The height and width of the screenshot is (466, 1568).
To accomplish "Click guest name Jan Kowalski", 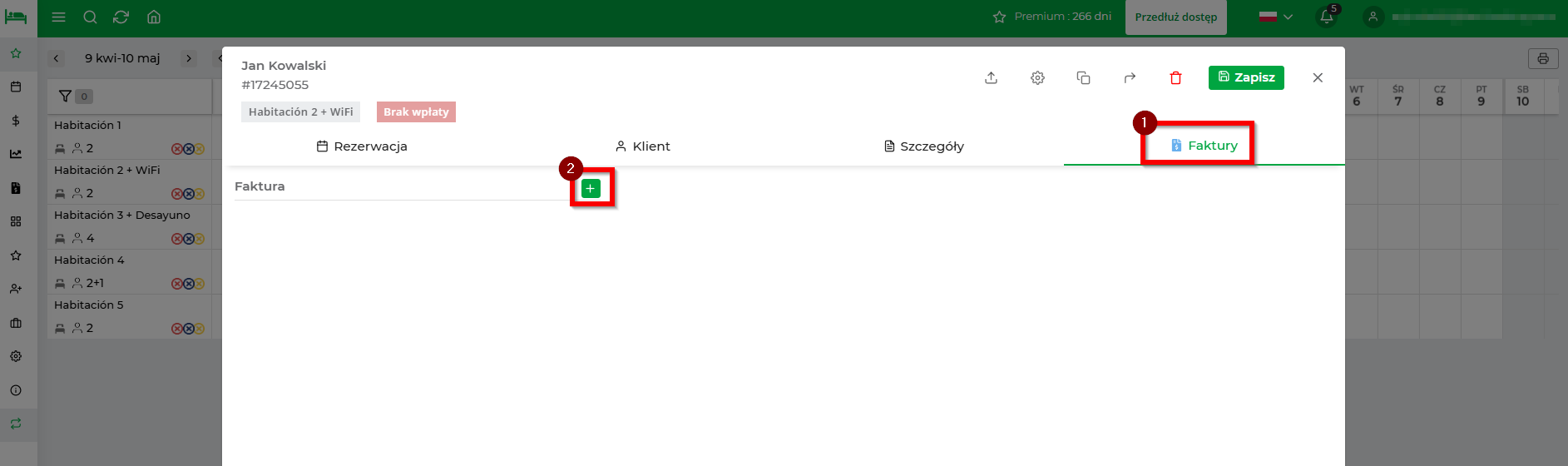I will pyautogui.click(x=284, y=66).
